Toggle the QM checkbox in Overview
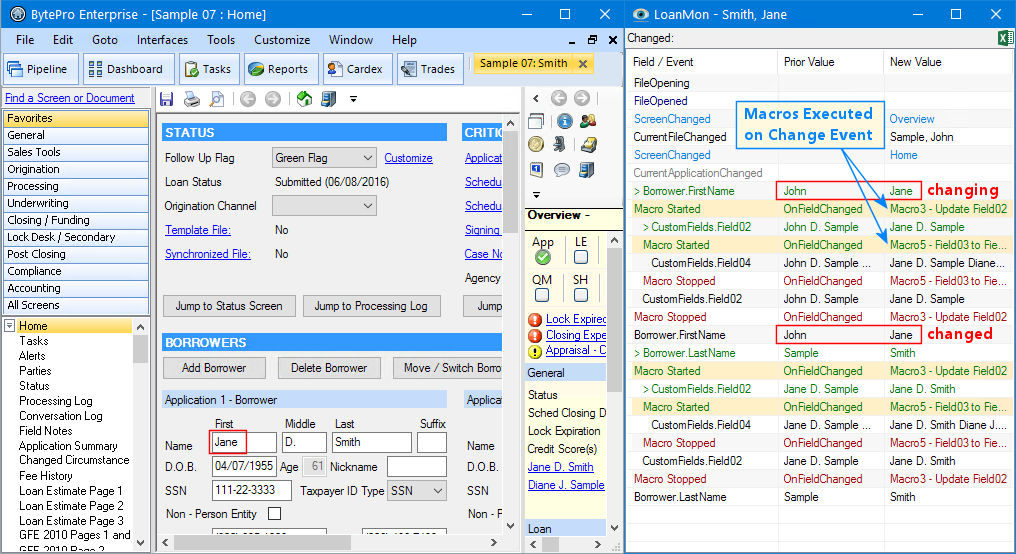The height and width of the screenshot is (554, 1016). click(542, 295)
